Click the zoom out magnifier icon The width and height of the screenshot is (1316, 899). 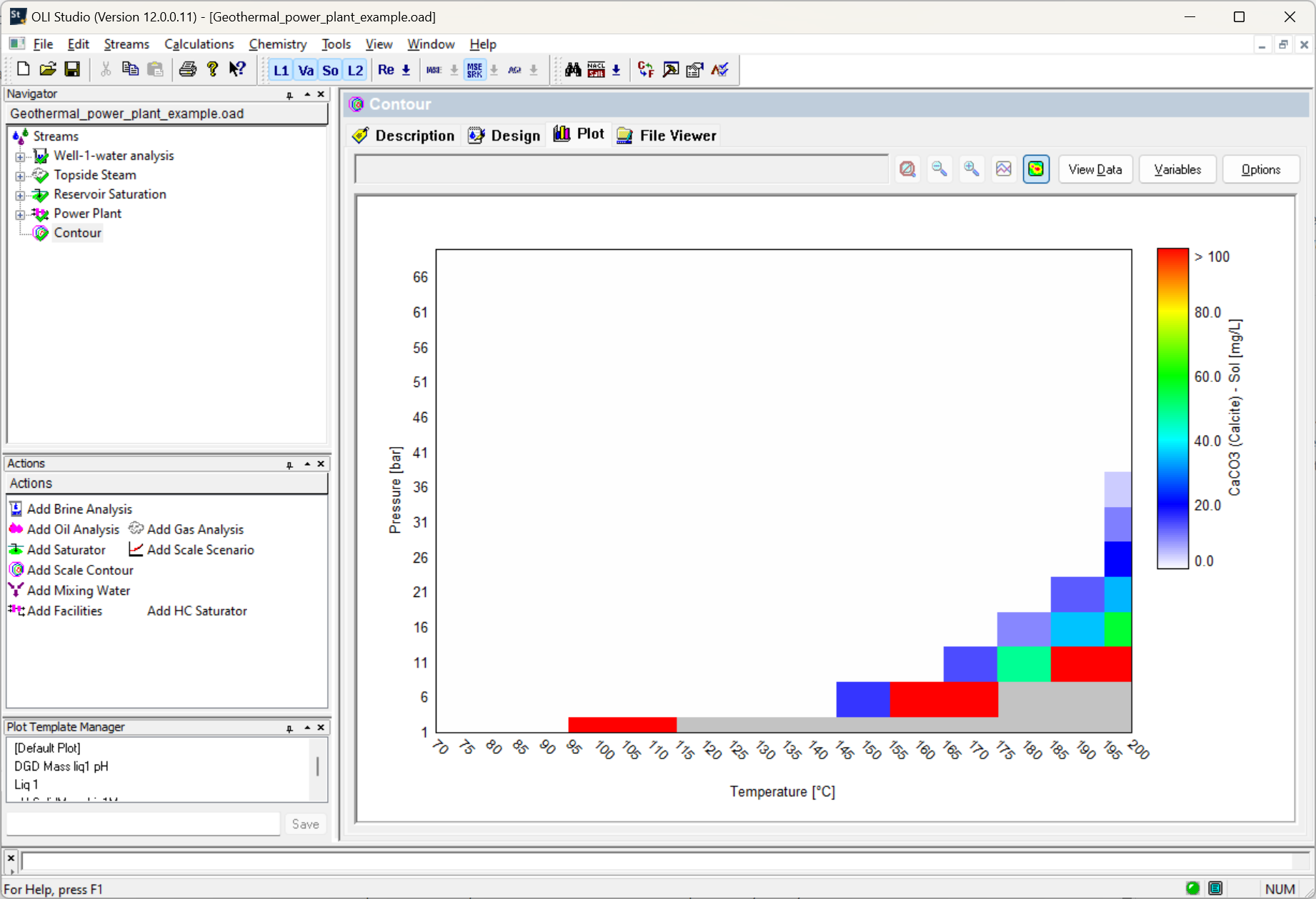939,169
